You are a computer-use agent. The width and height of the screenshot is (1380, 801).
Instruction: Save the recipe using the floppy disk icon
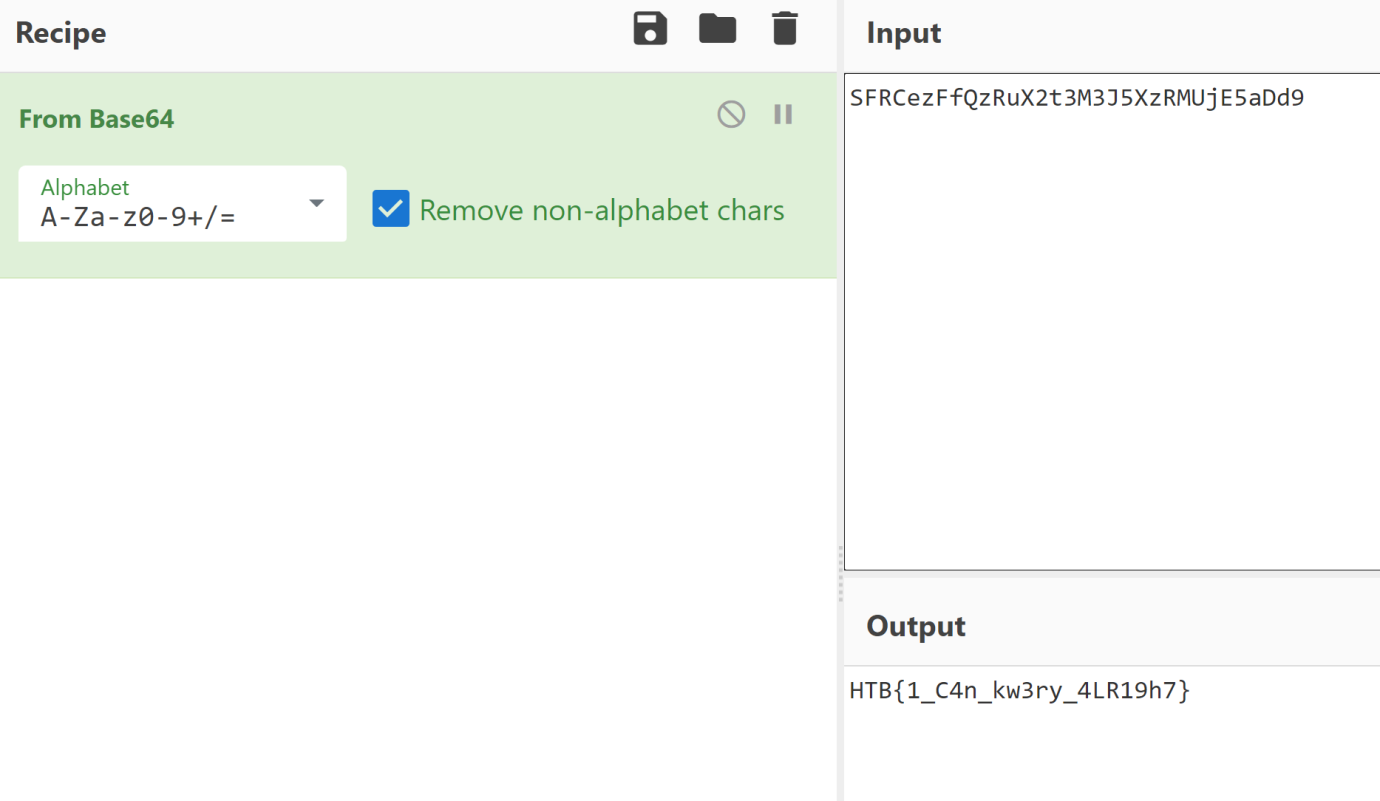650,30
